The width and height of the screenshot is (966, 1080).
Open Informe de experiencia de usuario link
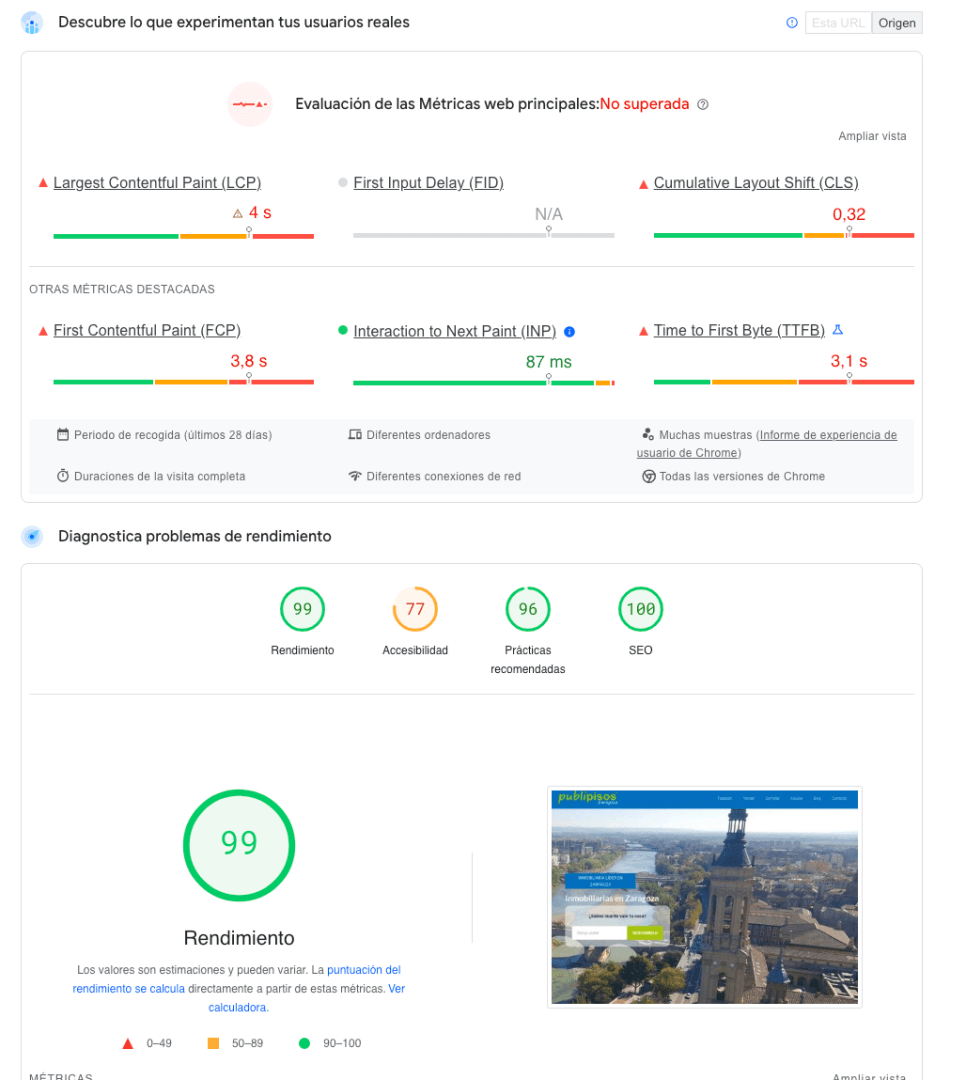tap(766, 444)
